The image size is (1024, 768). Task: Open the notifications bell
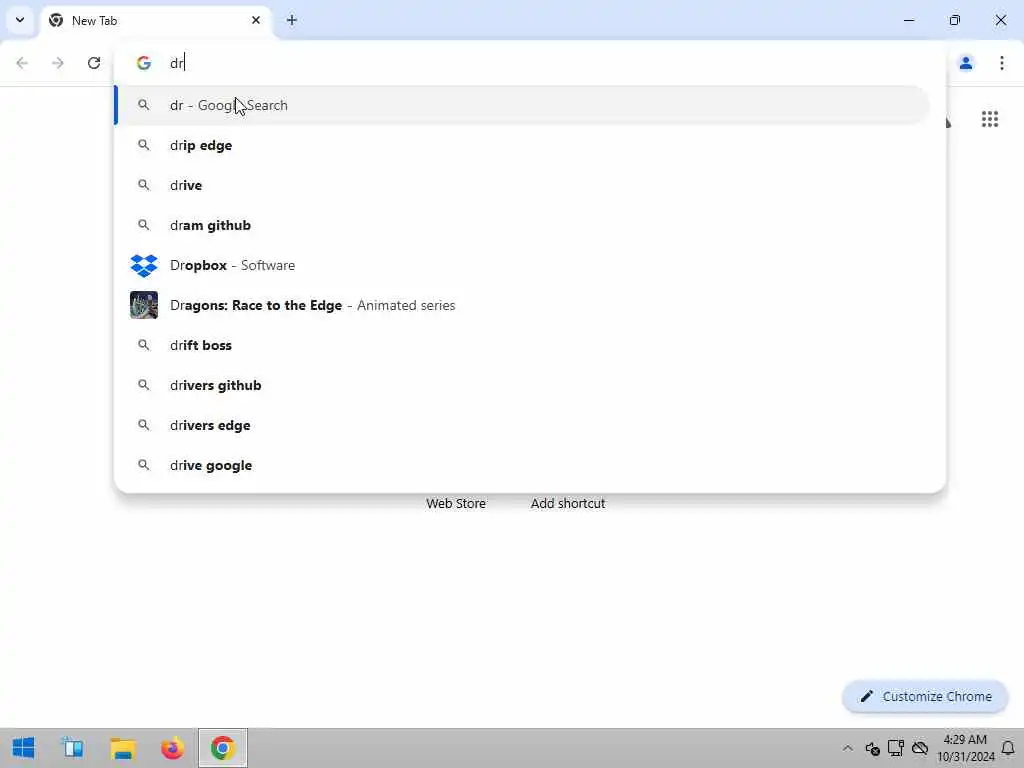click(1008, 748)
